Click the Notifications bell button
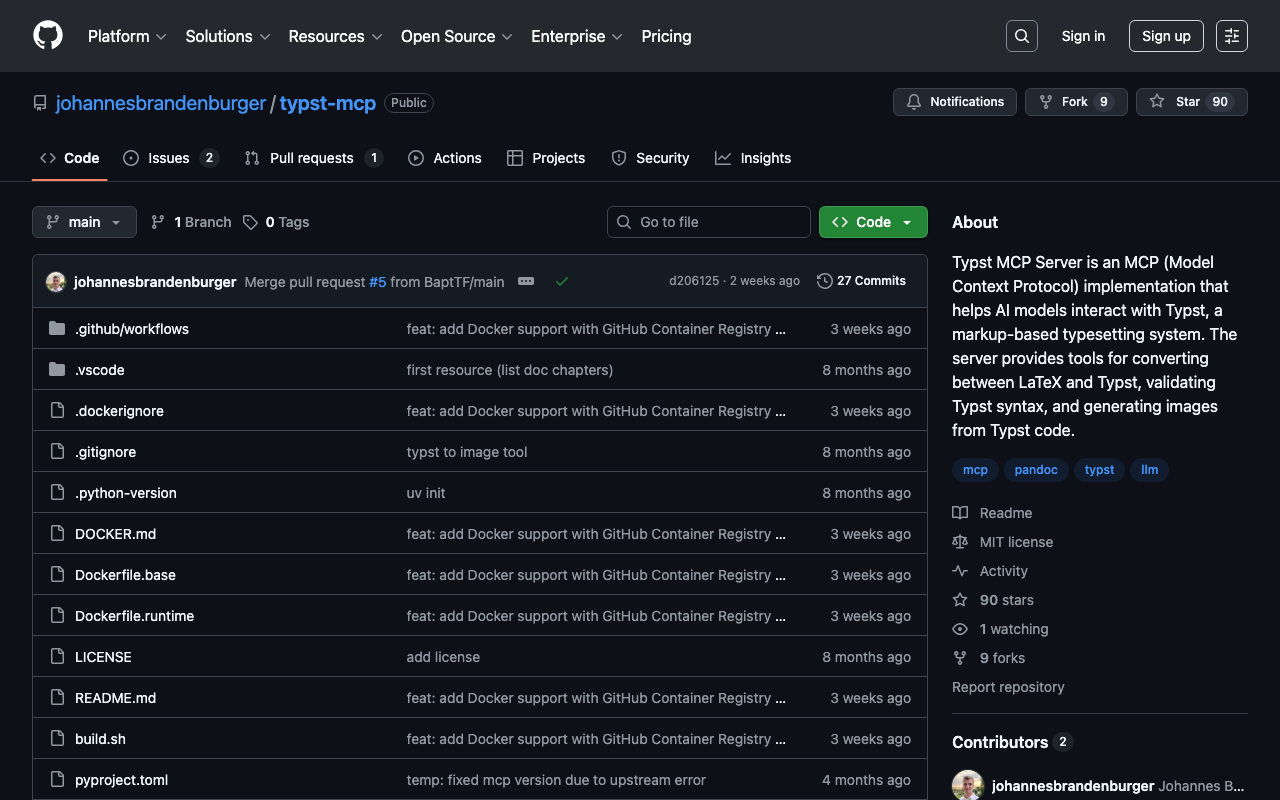 click(x=954, y=102)
